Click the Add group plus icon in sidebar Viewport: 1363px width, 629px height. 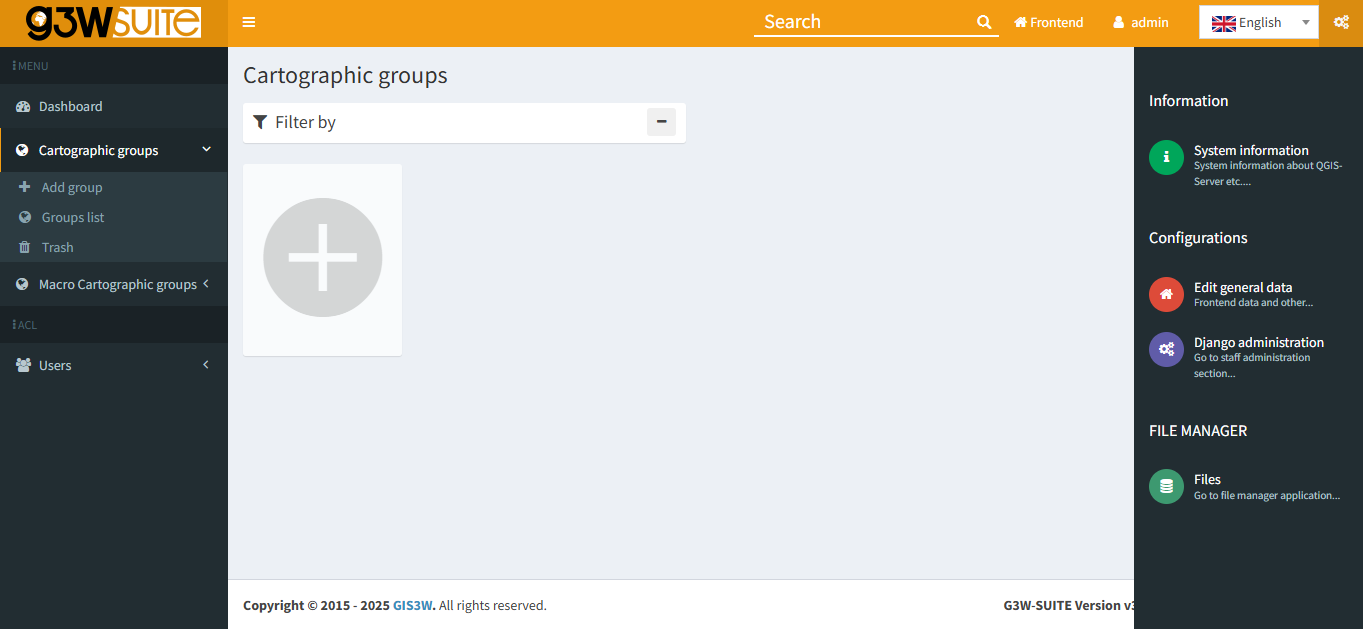pyautogui.click(x=25, y=187)
